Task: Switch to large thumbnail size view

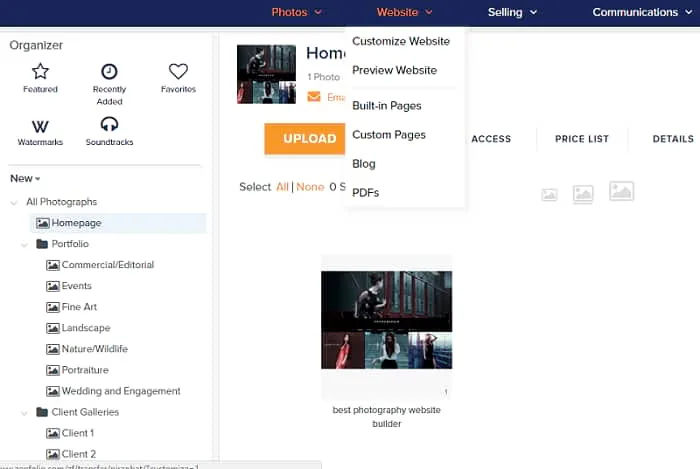Action: [621, 191]
